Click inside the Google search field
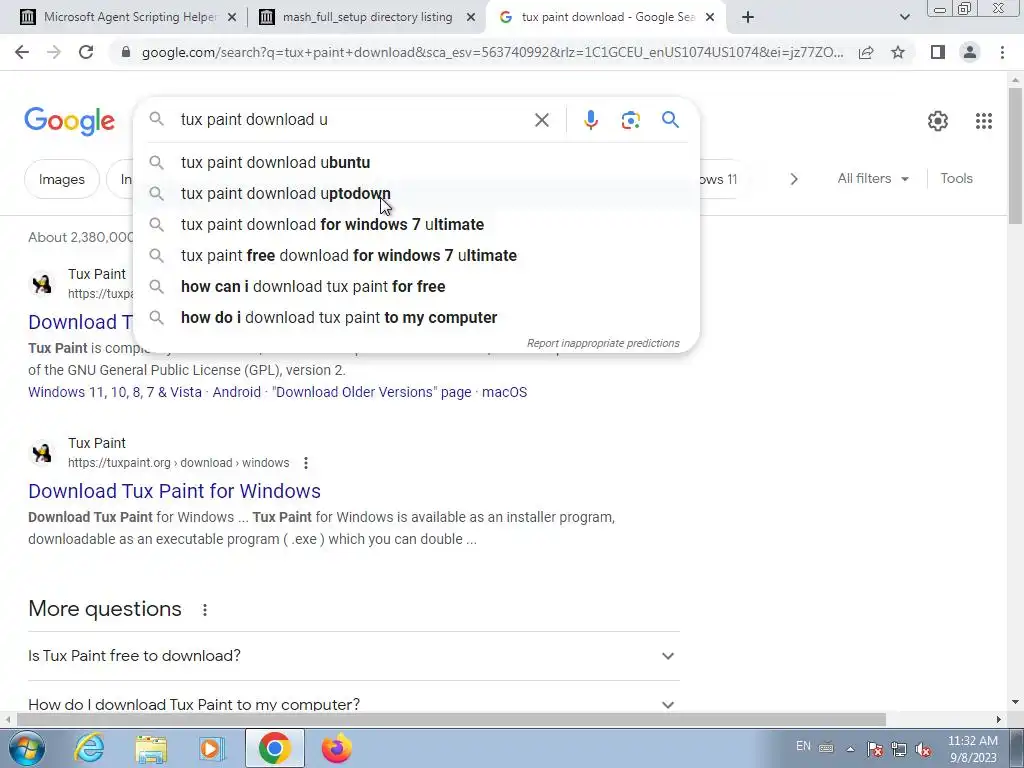1024x768 pixels. click(353, 120)
